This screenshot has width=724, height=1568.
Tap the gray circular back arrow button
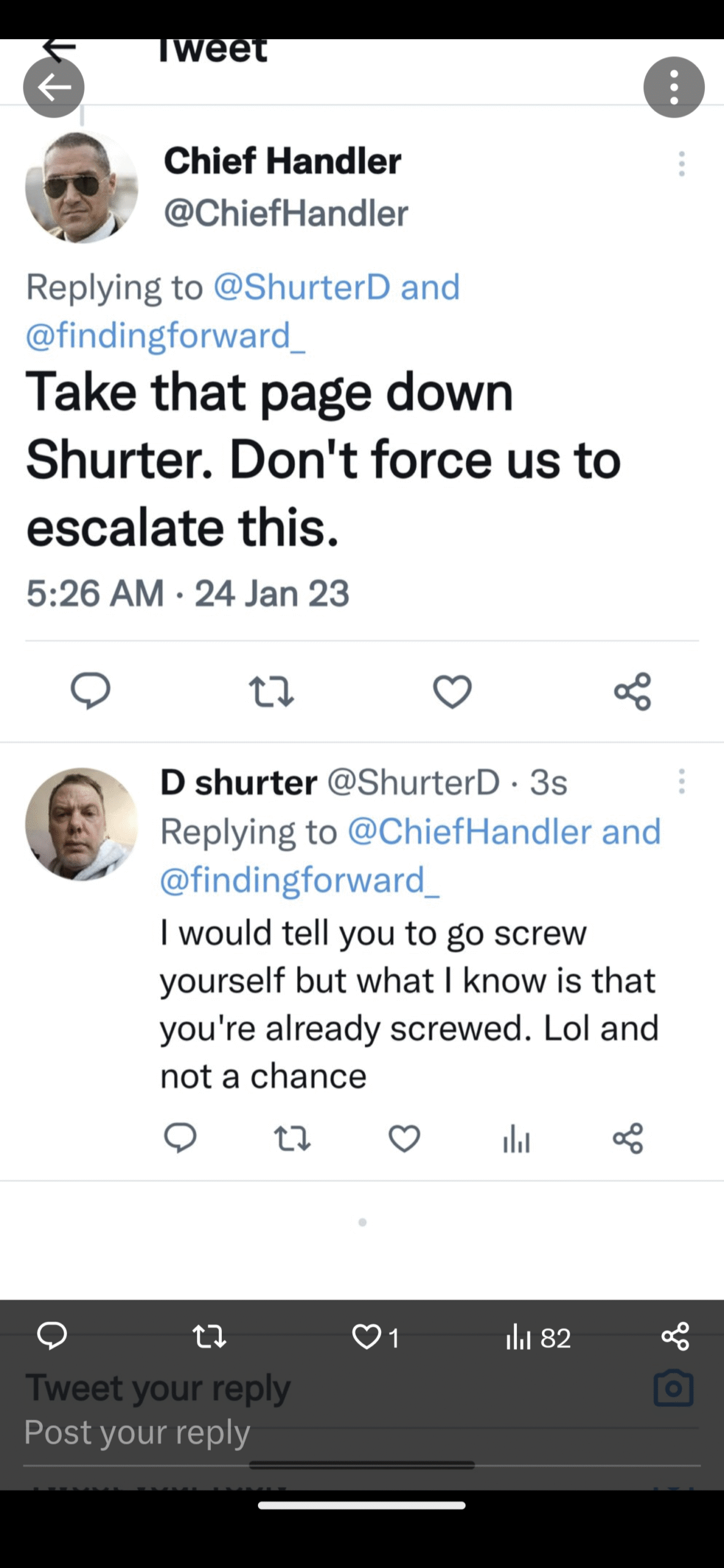click(x=54, y=88)
